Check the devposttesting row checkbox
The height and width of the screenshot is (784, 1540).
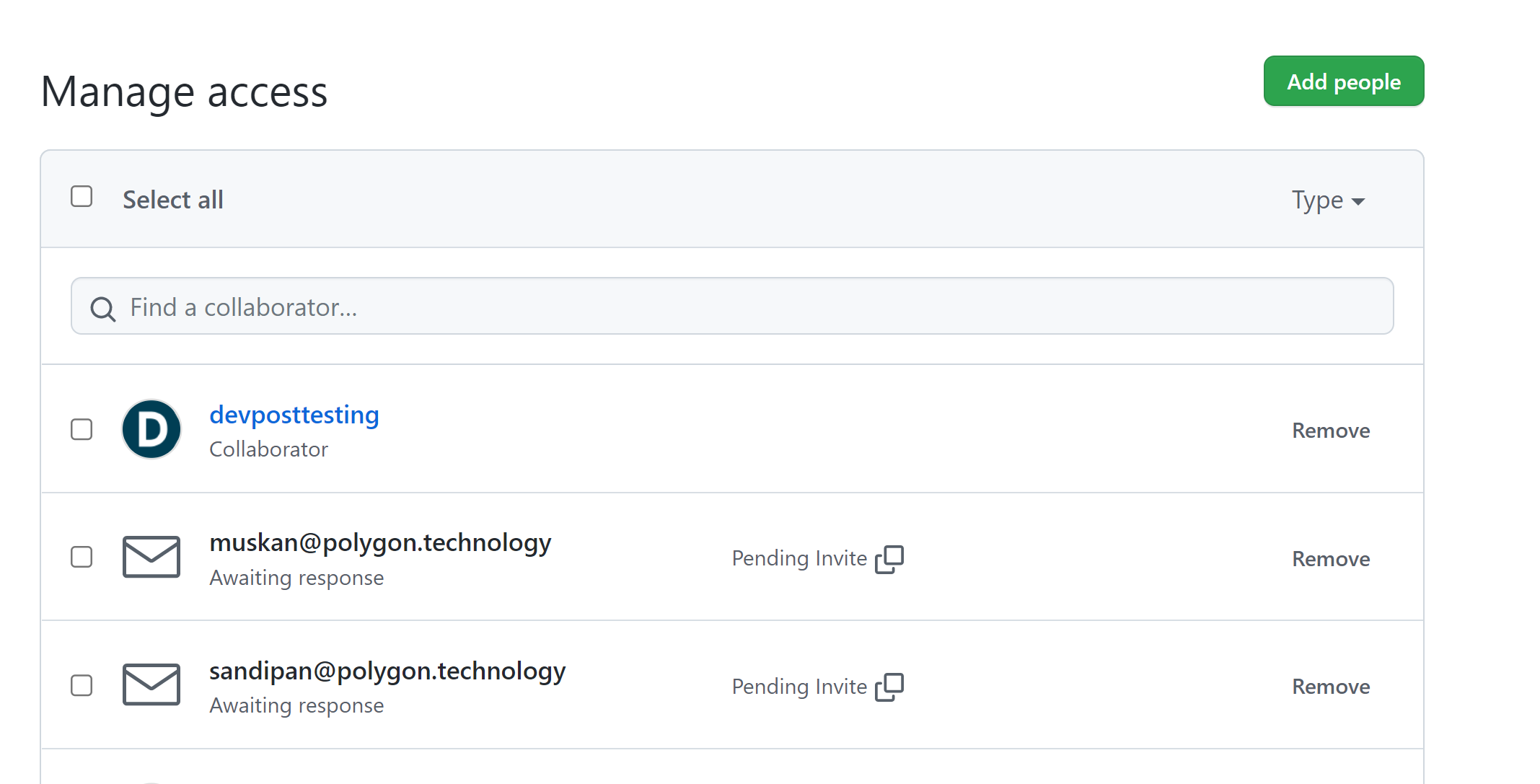tap(82, 430)
